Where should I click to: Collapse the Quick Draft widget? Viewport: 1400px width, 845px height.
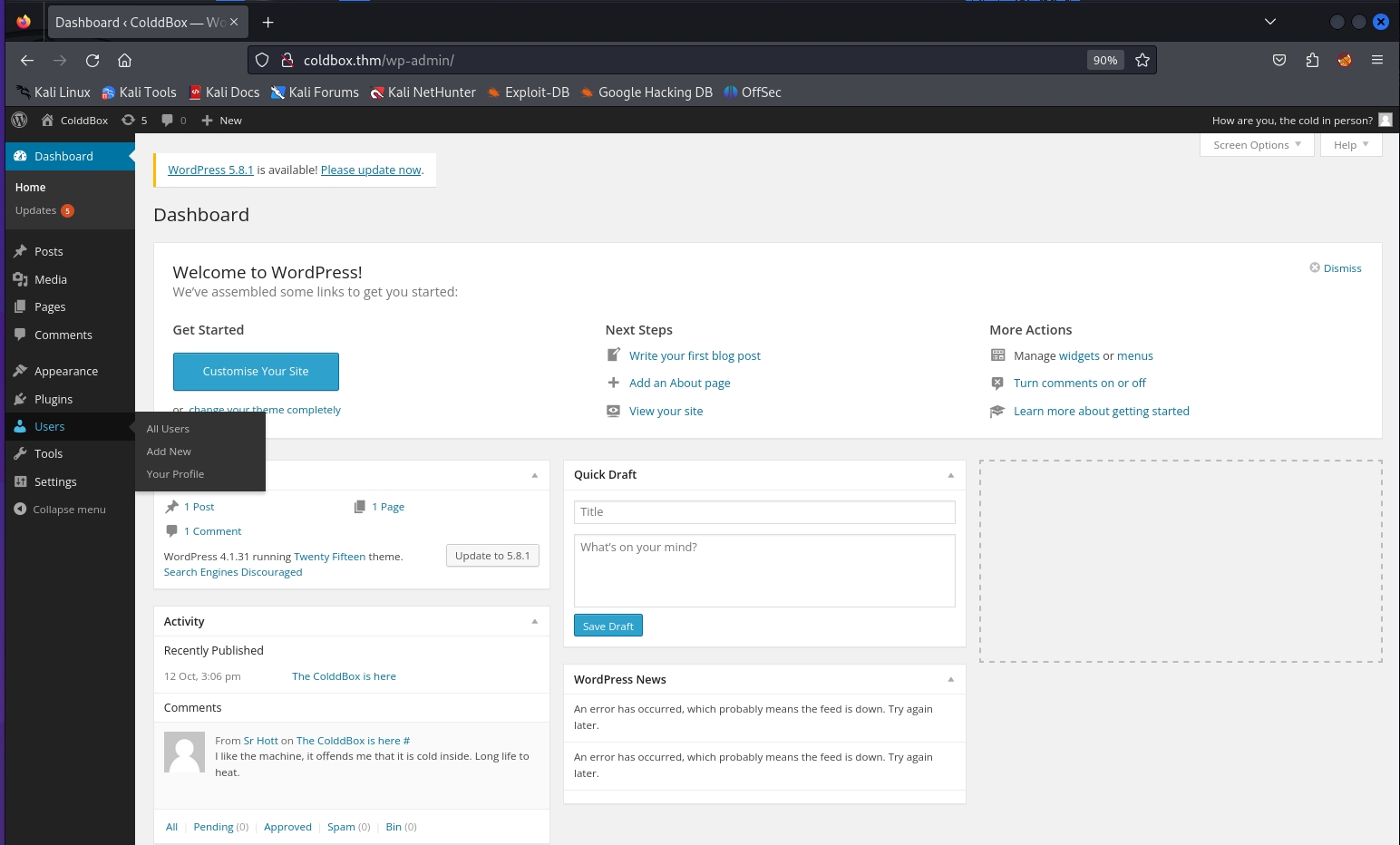(950, 475)
